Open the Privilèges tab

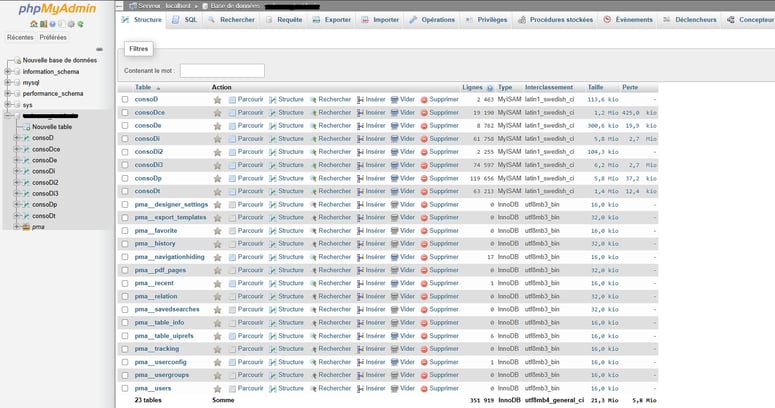(487, 20)
